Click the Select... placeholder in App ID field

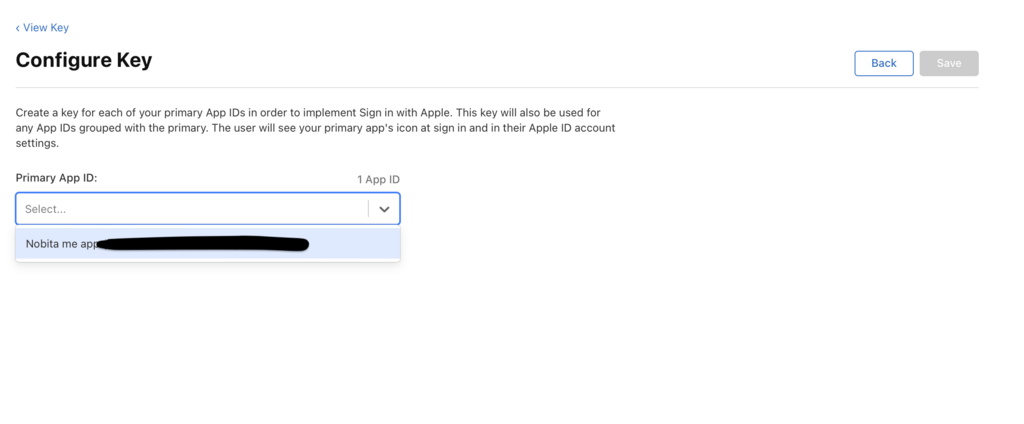(46, 209)
